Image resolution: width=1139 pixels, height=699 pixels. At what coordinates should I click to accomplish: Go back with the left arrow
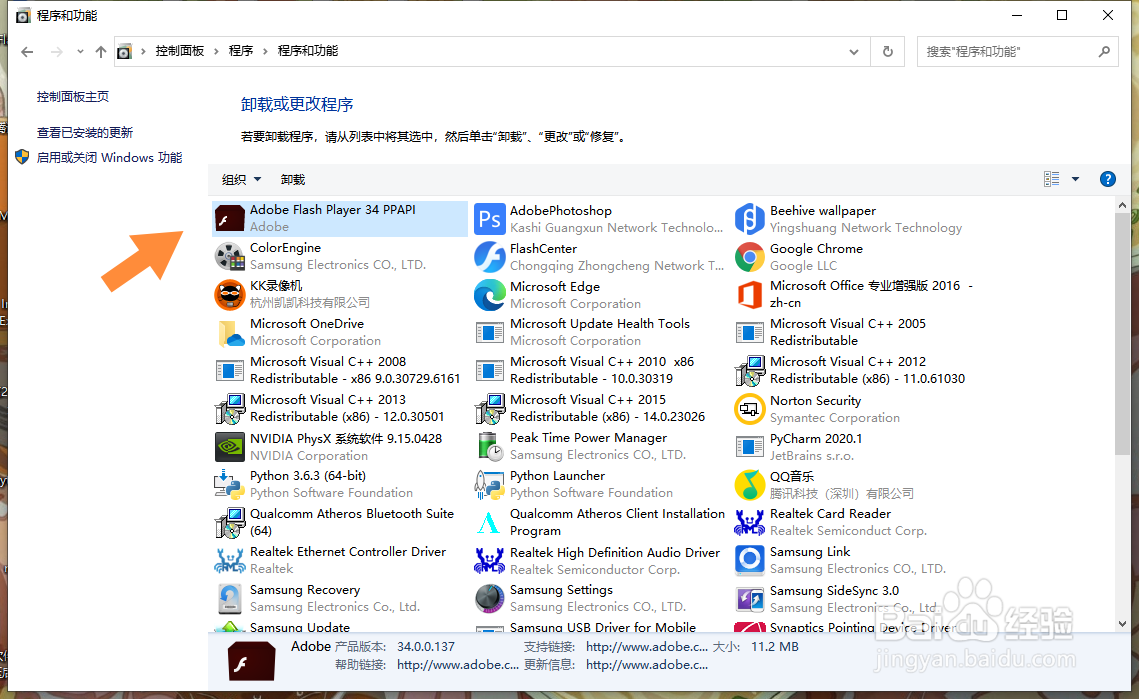point(27,52)
